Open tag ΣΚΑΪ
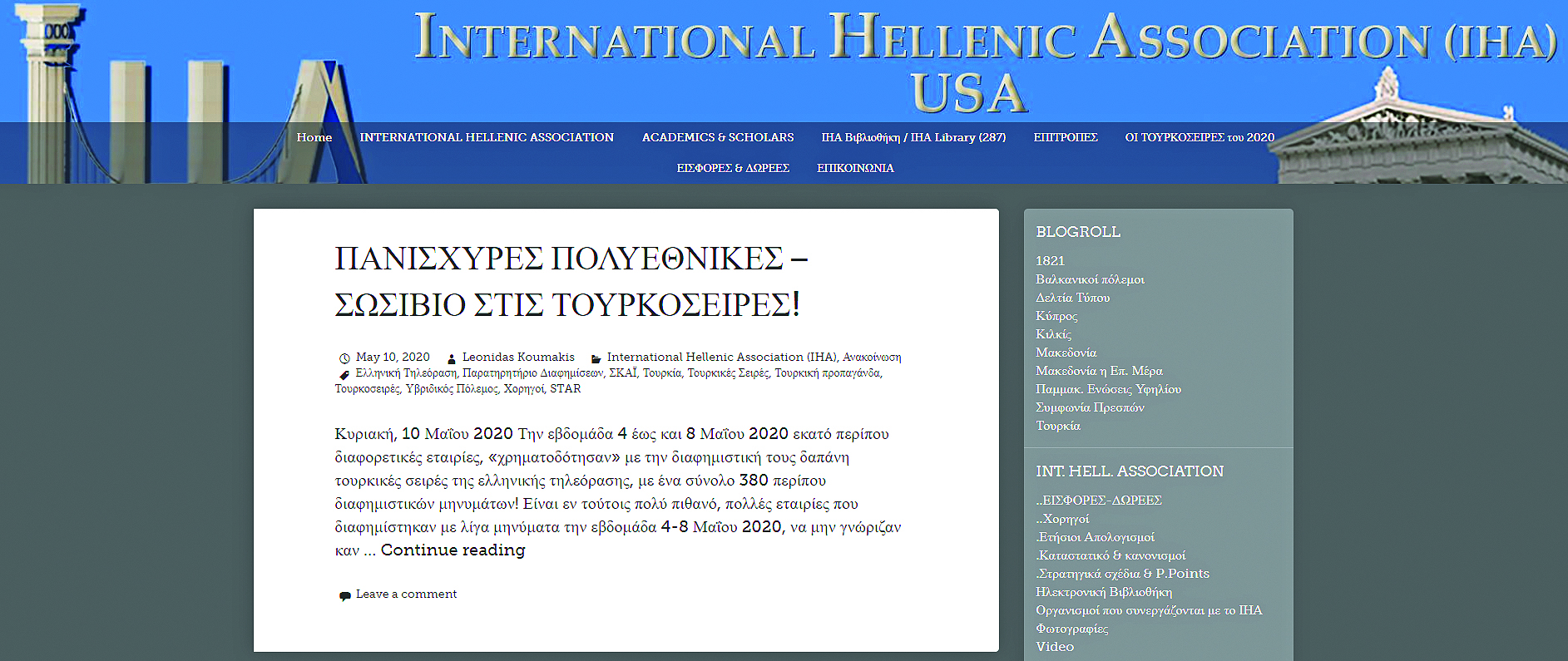This screenshot has width=1568, height=661. click(623, 373)
